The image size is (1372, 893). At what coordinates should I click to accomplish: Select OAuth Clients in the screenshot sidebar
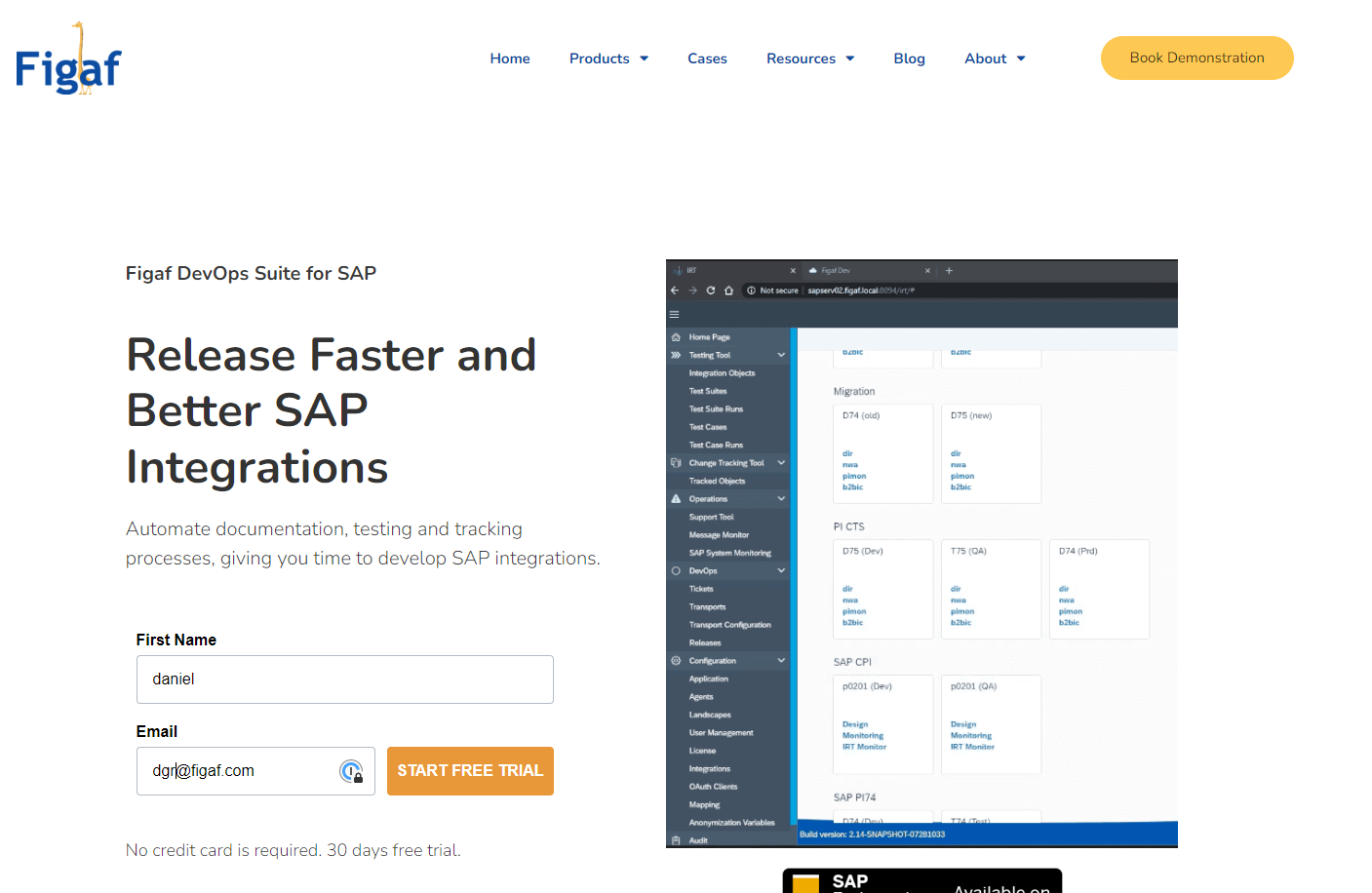click(x=713, y=787)
